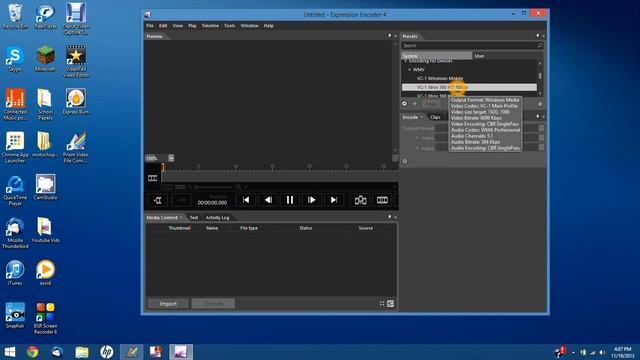
Task: Click the Import button
Action: pyautogui.click(x=168, y=304)
